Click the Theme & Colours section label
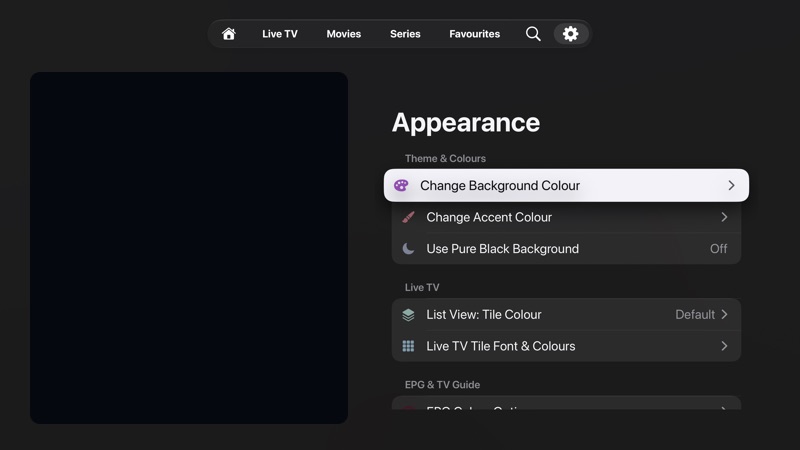This screenshot has width=800, height=450. (x=445, y=158)
